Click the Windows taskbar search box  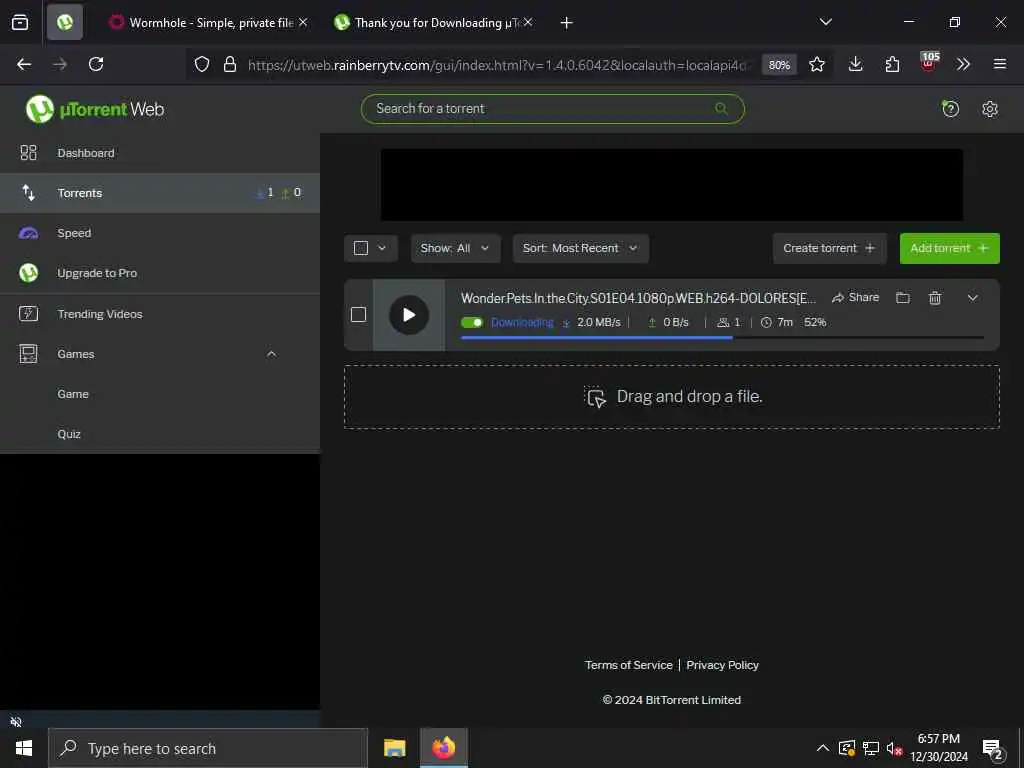[208, 748]
